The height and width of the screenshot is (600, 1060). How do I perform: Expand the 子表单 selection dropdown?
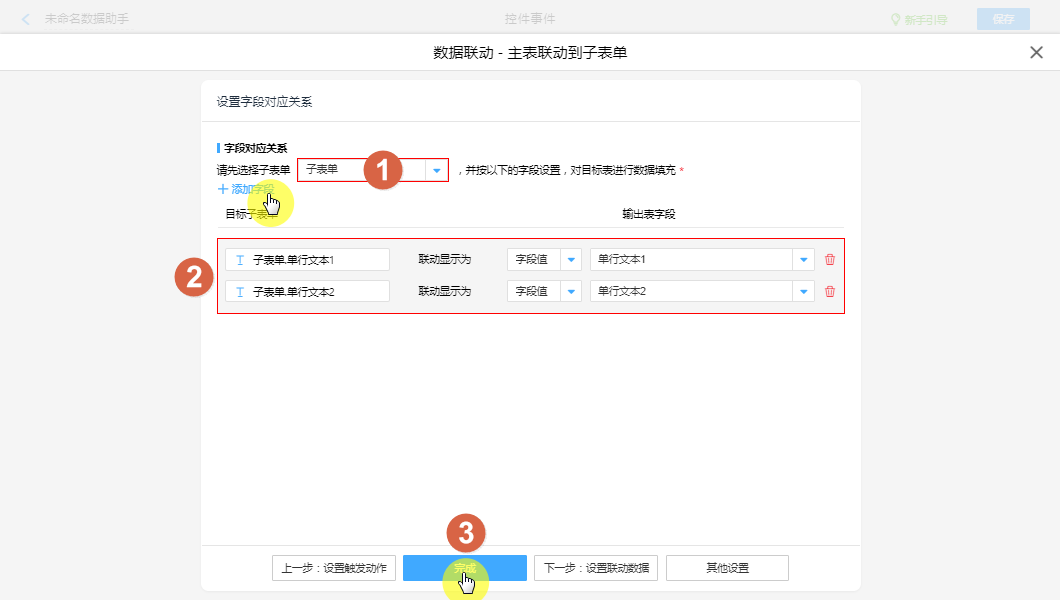436,170
